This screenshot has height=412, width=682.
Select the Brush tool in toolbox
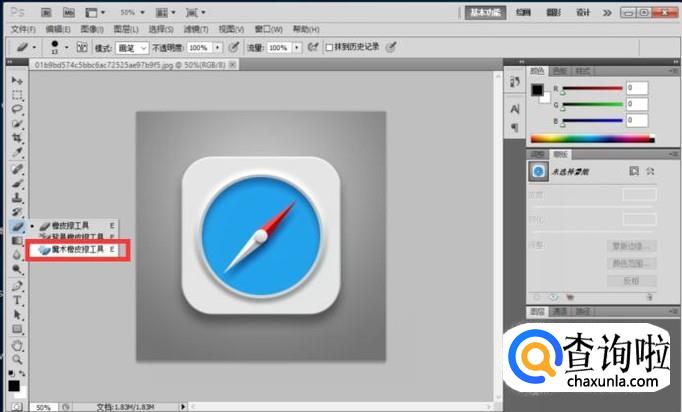(17, 183)
